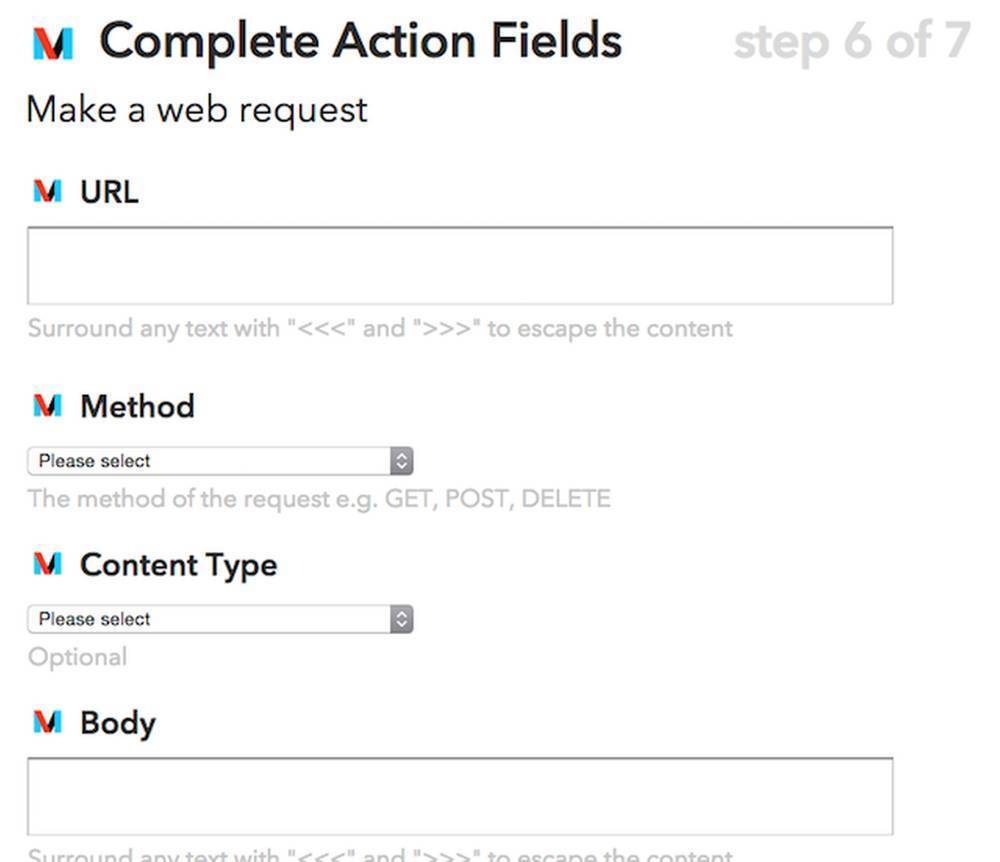Screen dimensions: 1000x862
Task: Click the Maker icon next to URL
Action: coord(47,190)
